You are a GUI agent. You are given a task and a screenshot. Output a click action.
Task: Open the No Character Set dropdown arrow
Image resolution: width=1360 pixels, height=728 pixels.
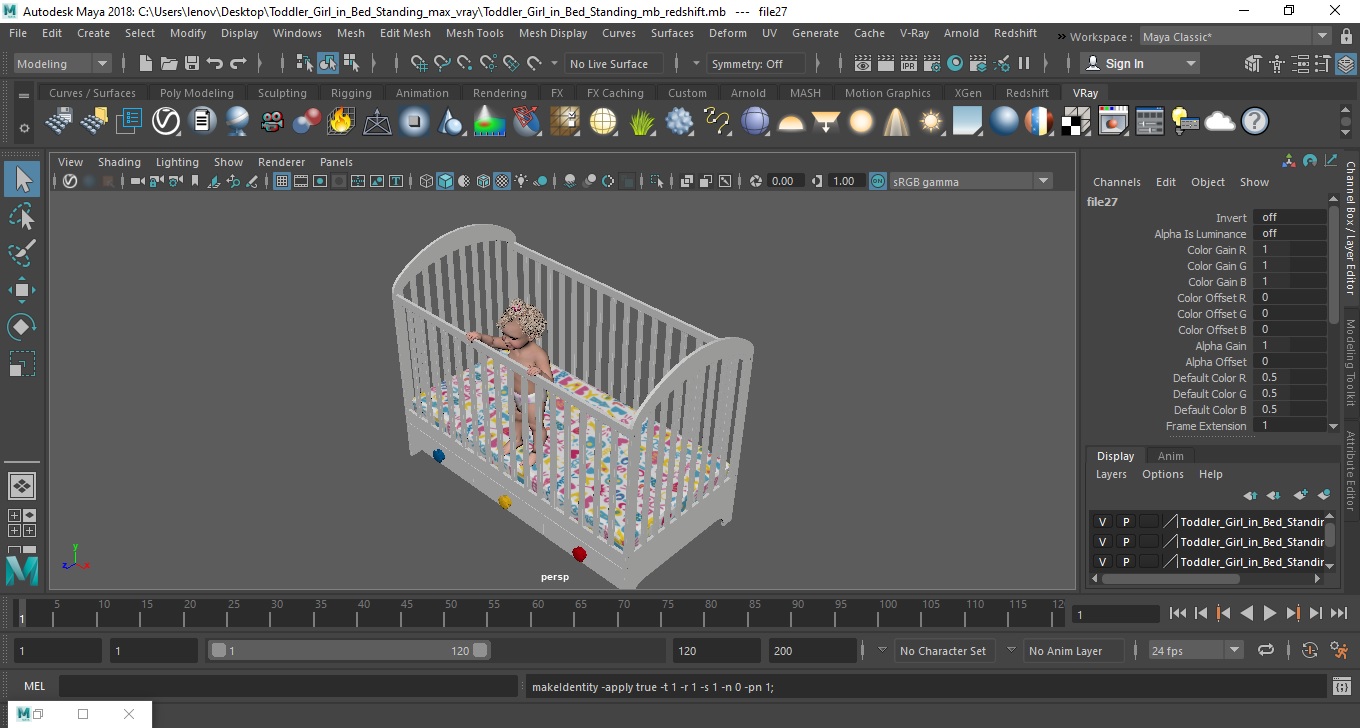882,650
